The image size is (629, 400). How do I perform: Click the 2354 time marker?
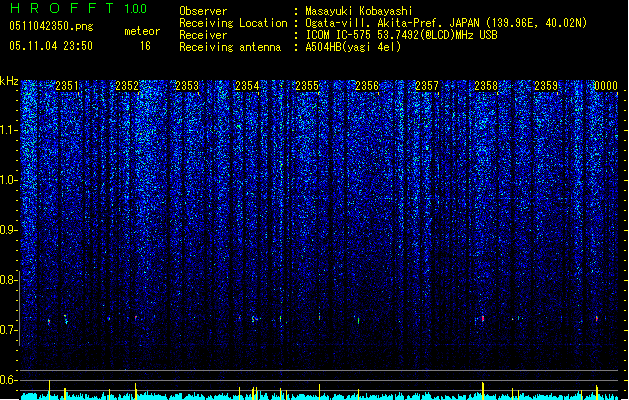[x=247, y=86]
